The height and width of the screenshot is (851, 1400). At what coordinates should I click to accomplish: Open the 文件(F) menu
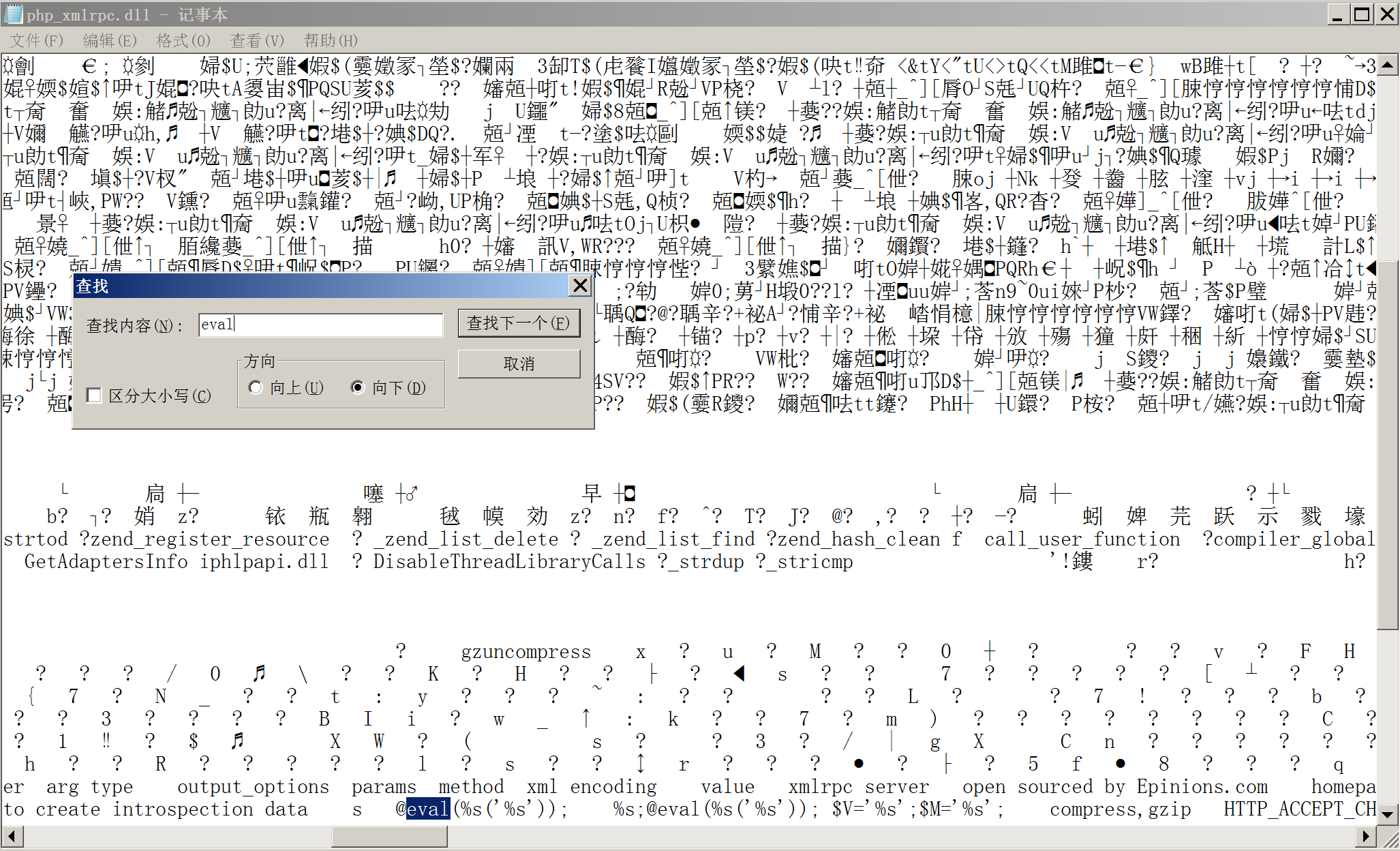coord(37,41)
